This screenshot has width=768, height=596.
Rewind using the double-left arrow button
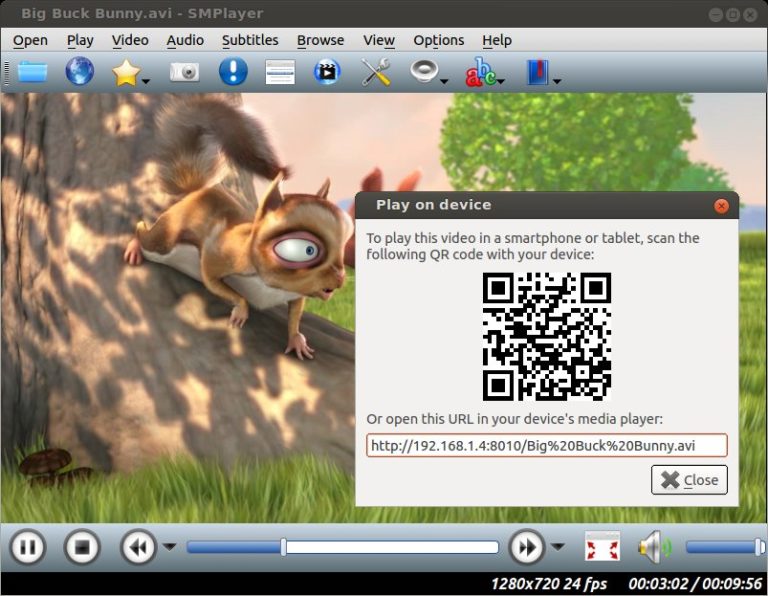click(x=139, y=547)
